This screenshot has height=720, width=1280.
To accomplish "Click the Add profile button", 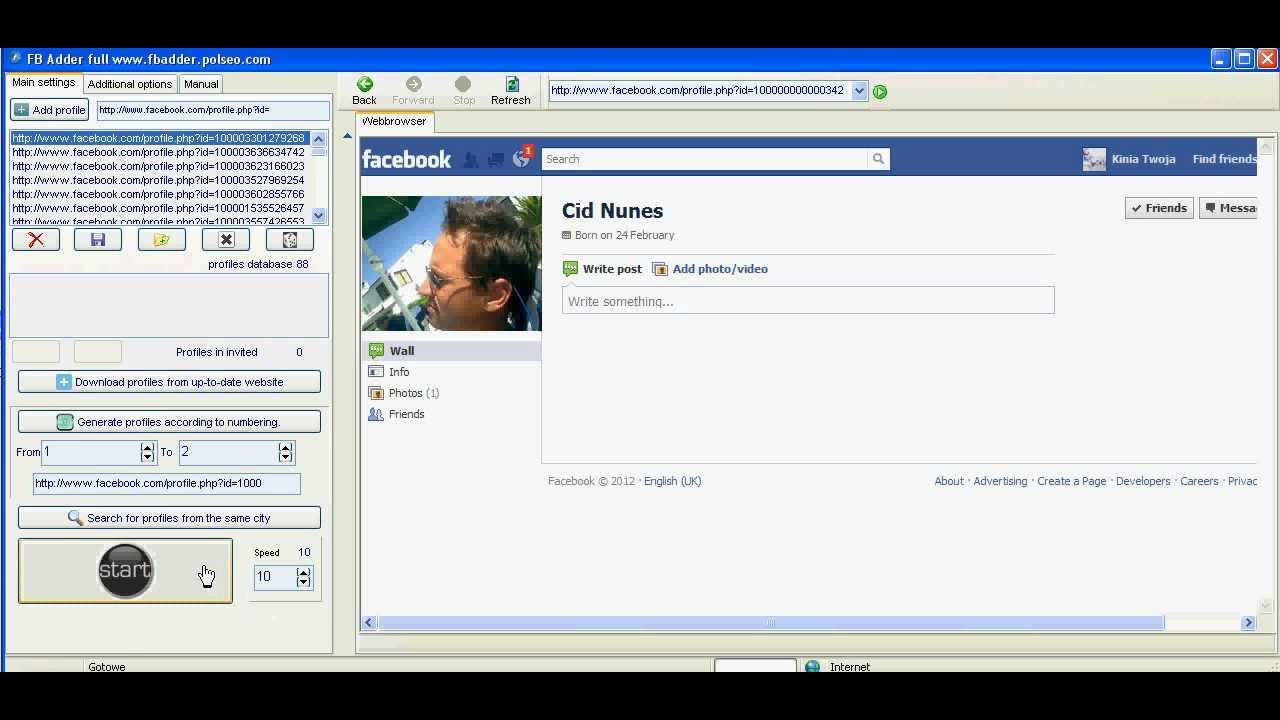I will 50,110.
